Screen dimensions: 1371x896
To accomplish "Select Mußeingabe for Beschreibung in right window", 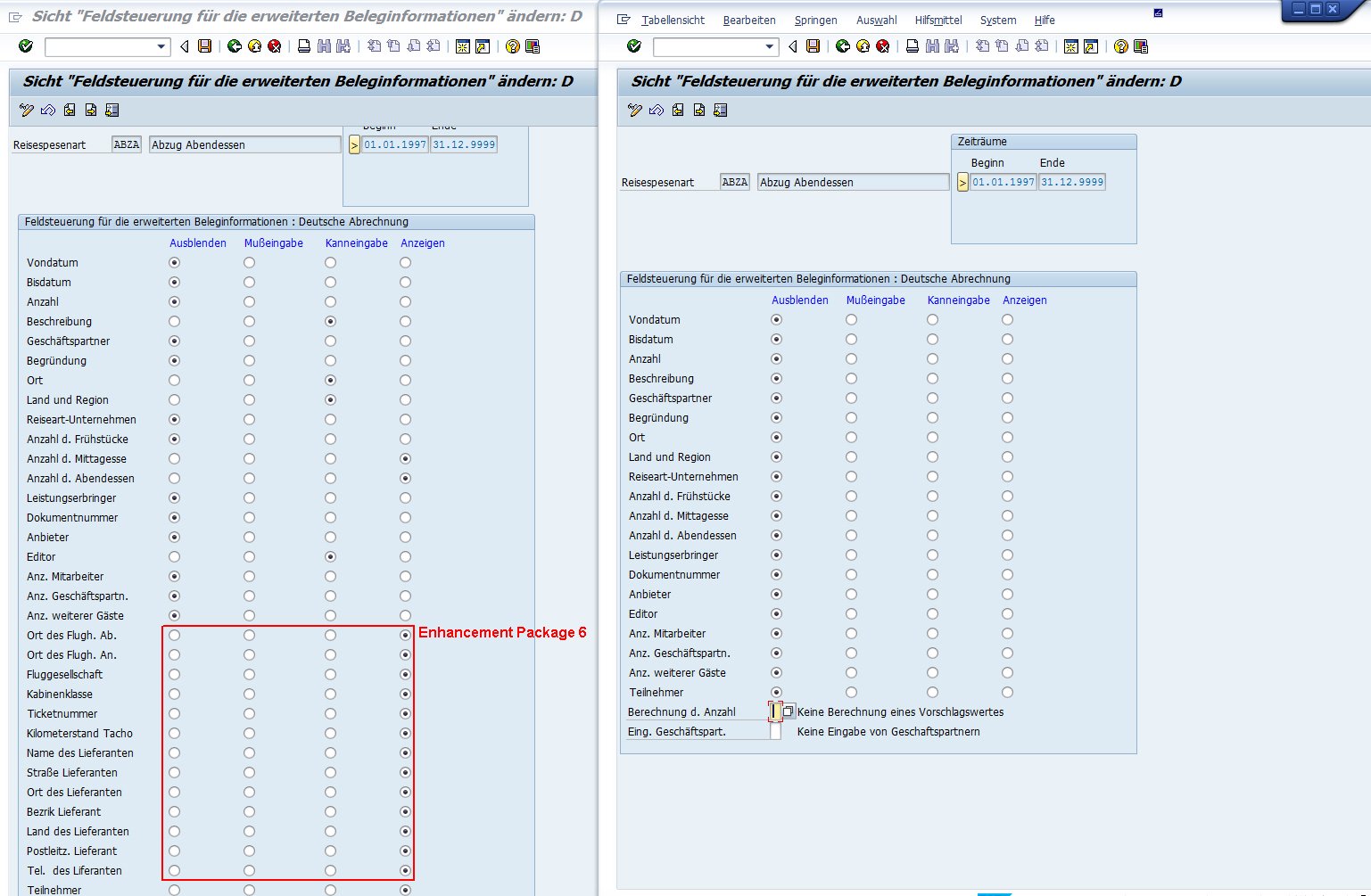I will coord(851,379).
